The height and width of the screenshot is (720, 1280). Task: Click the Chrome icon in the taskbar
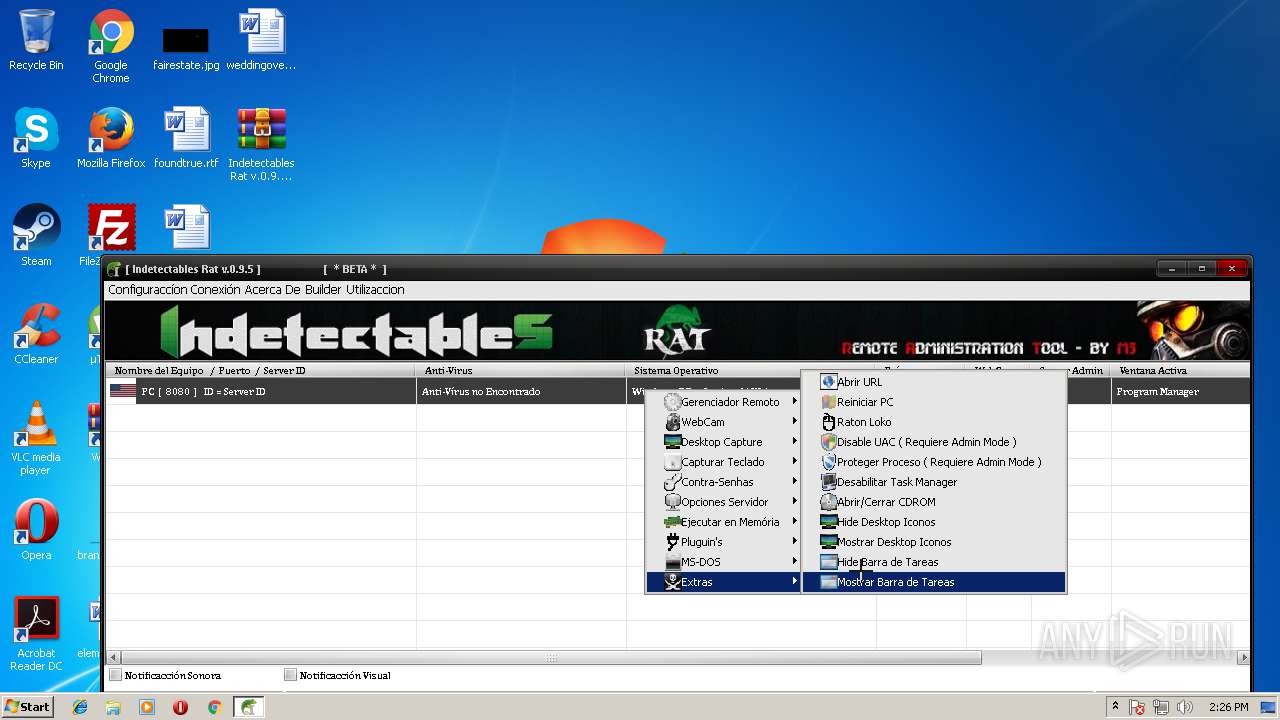tap(213, 707)
